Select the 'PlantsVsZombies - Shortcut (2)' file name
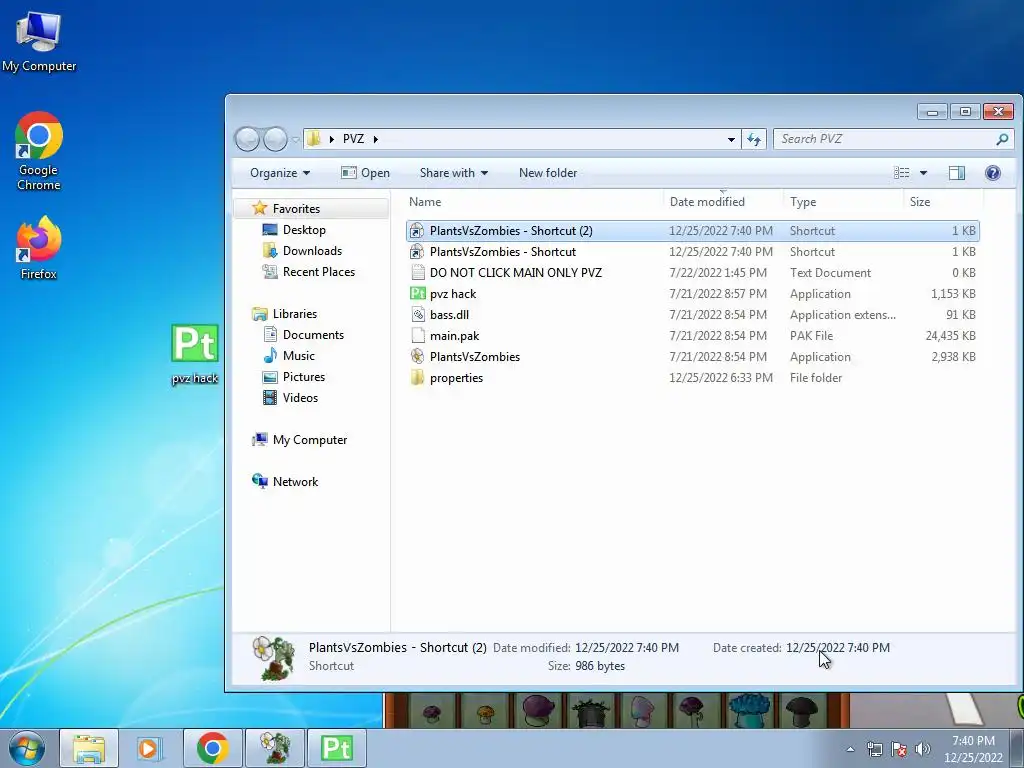 pos(511,231)
